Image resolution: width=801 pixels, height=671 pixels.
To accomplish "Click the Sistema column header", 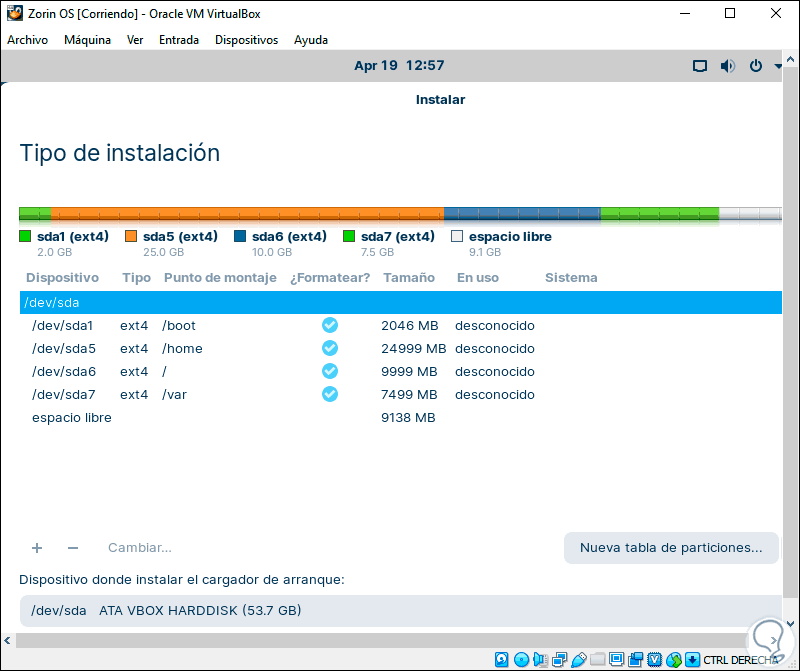I will 571,277.
